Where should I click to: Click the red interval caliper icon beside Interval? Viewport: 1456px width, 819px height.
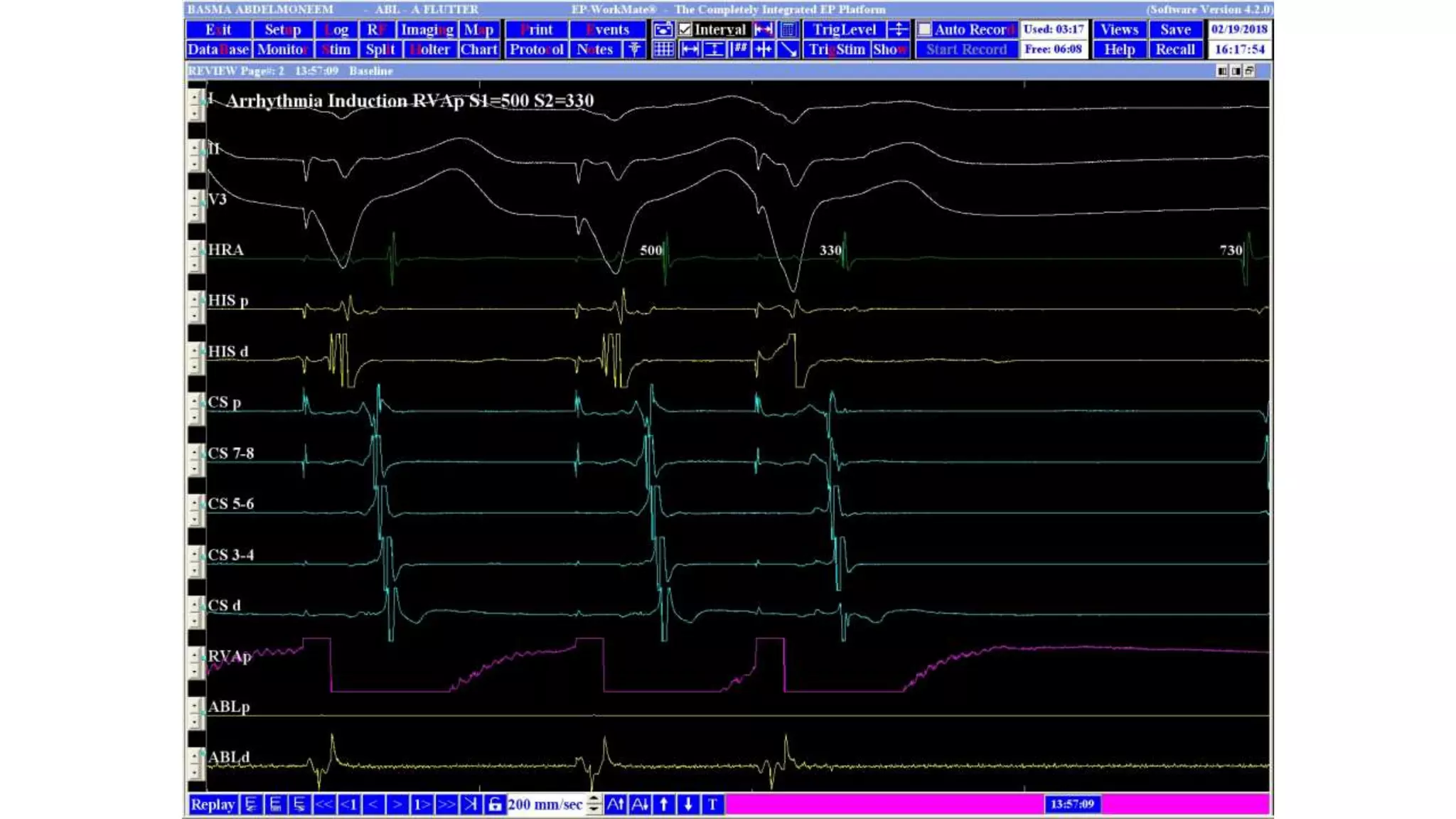pyautogui.click(x=764, y=30)
